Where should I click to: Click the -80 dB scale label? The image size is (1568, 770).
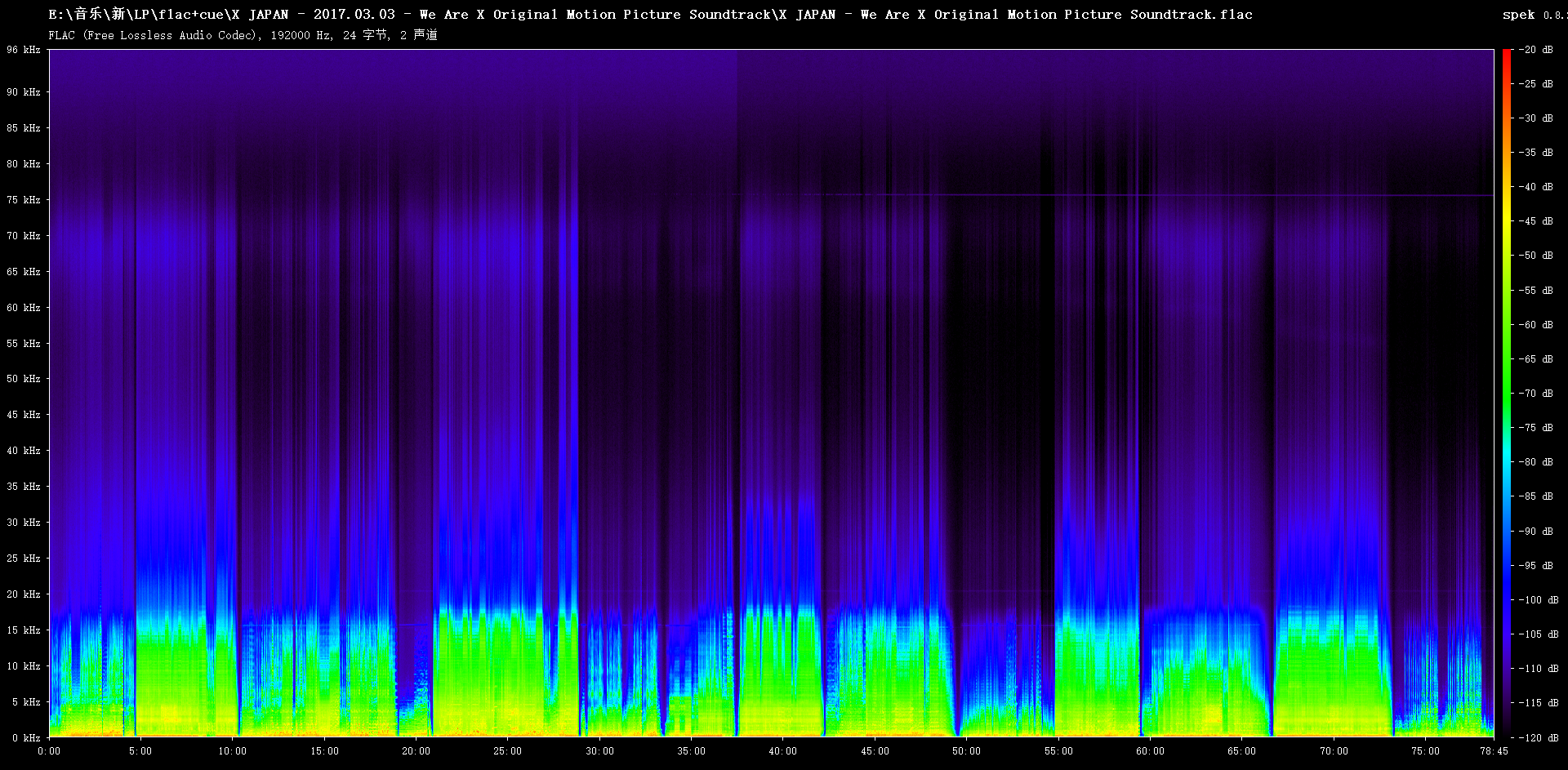(1535, 462)
